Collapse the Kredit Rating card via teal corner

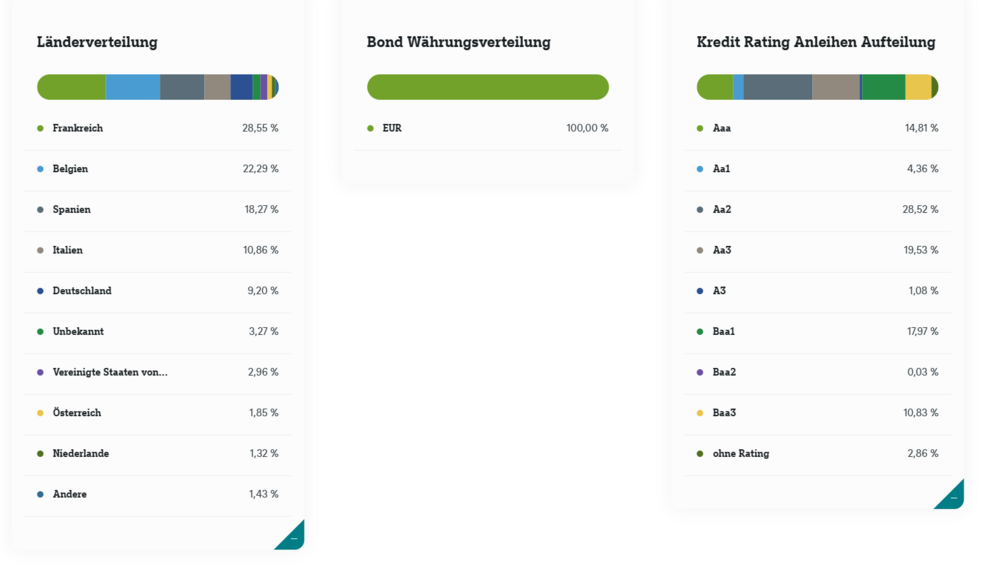953,497
